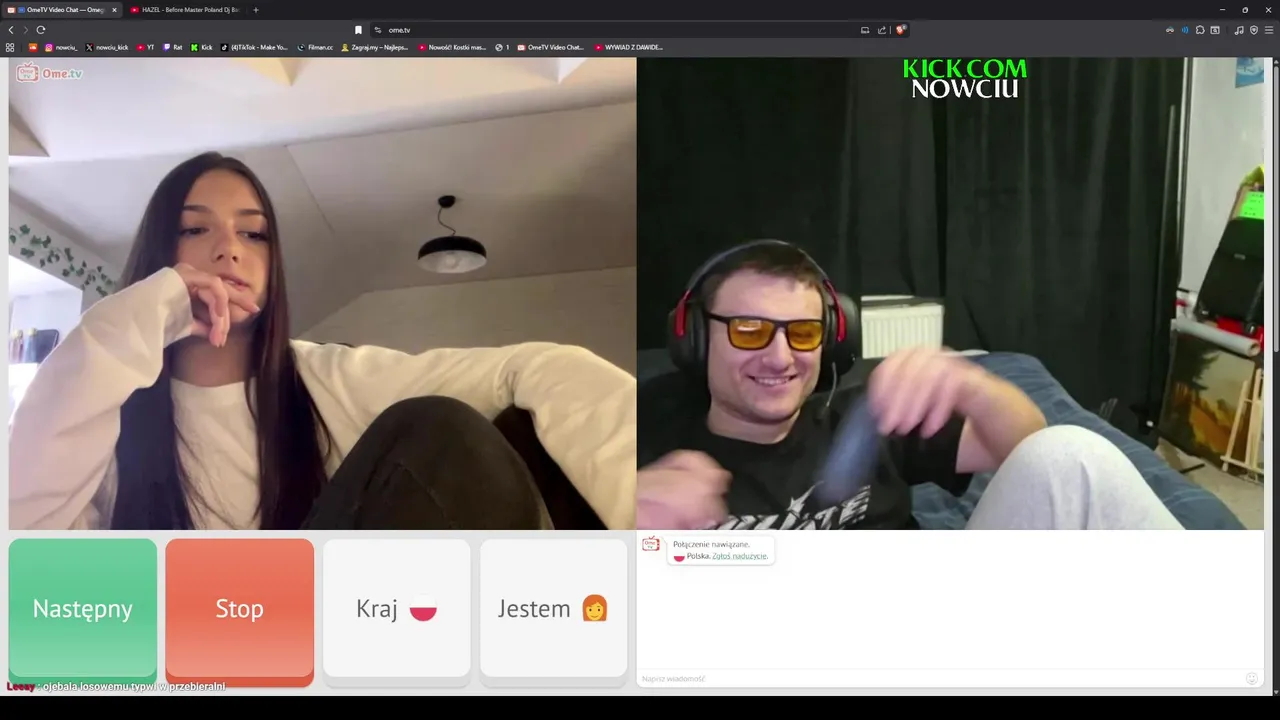Open the Filman.cc bookmark
Screen dimensions: 1280x720
pyautogui.click(x=315, y=47)
